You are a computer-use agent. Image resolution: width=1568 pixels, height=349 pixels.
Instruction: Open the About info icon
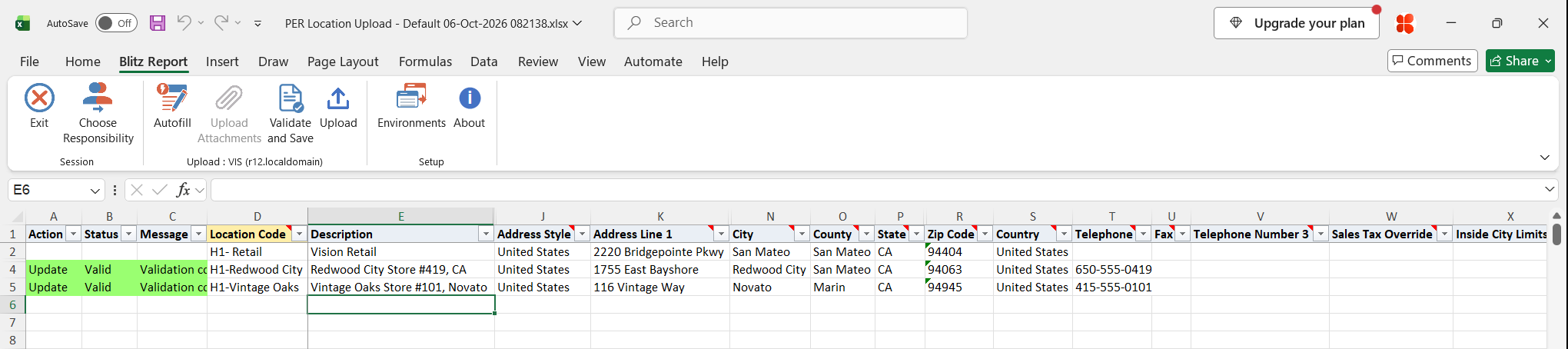(470, 98)
